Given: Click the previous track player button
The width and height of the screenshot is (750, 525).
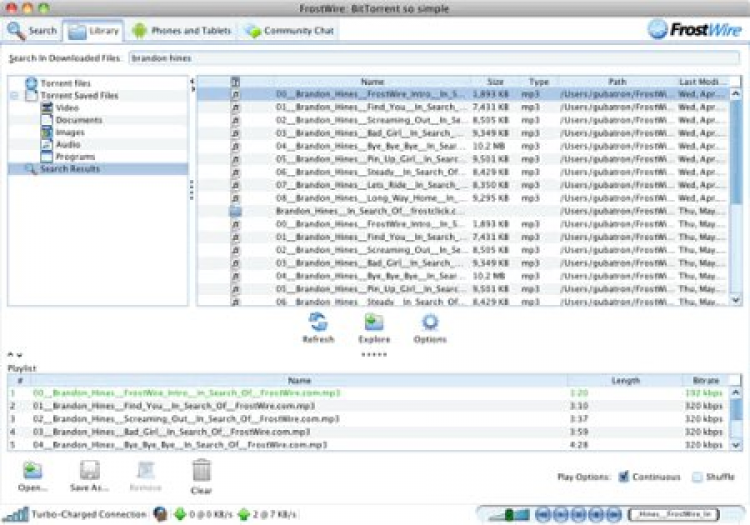Looking at the screenshot, I should (542, 514).
